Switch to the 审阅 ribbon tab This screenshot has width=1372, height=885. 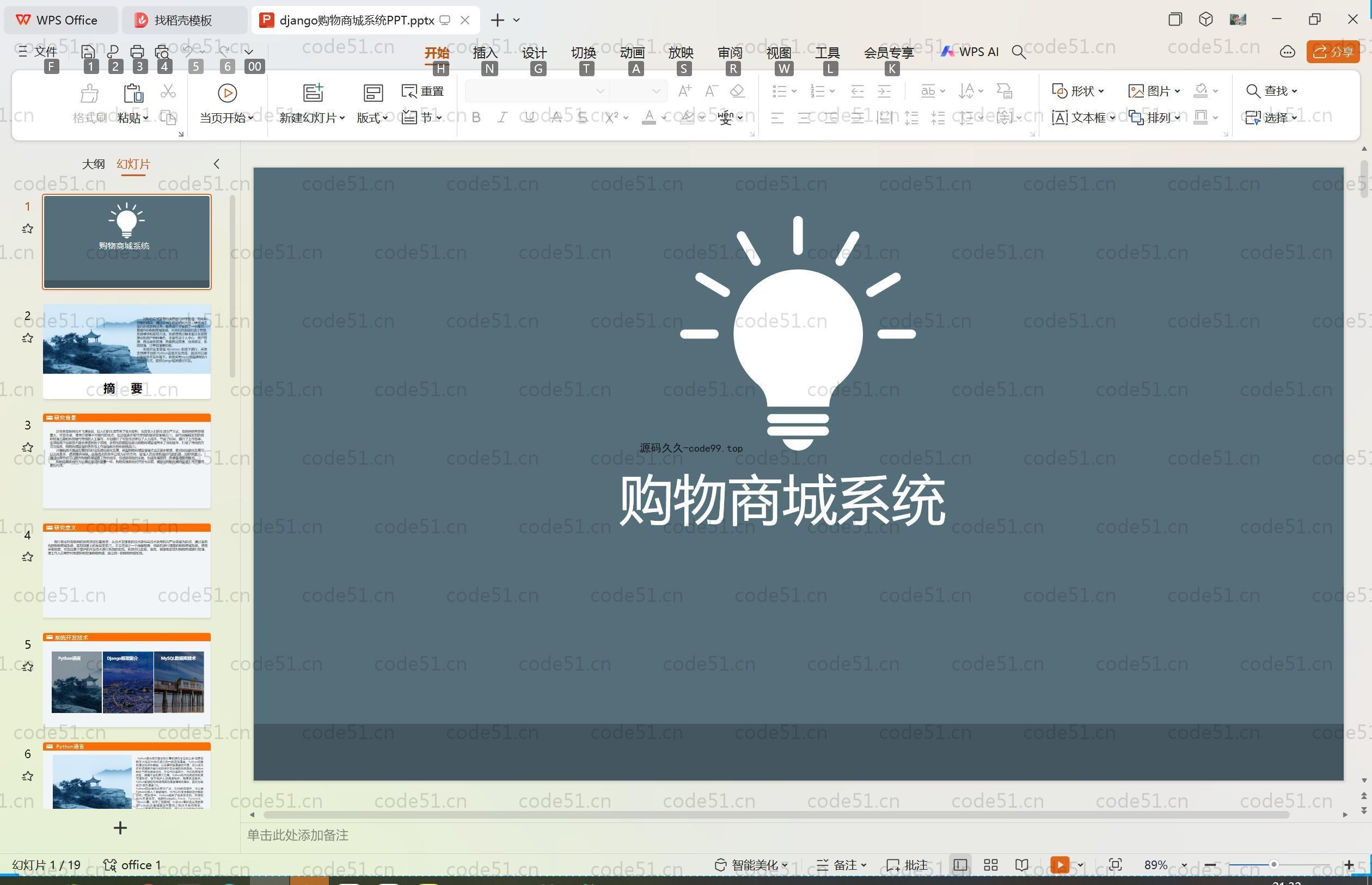(x=730, y=52)
